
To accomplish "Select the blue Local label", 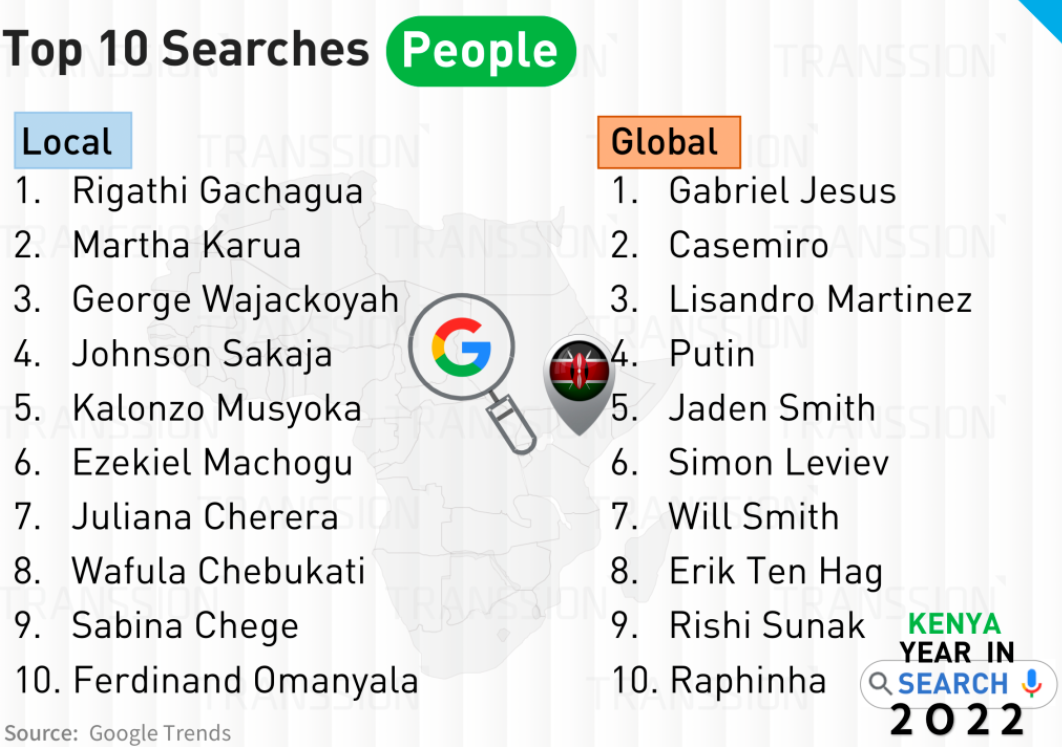I will pyautogui.click(x=72, y=141).
